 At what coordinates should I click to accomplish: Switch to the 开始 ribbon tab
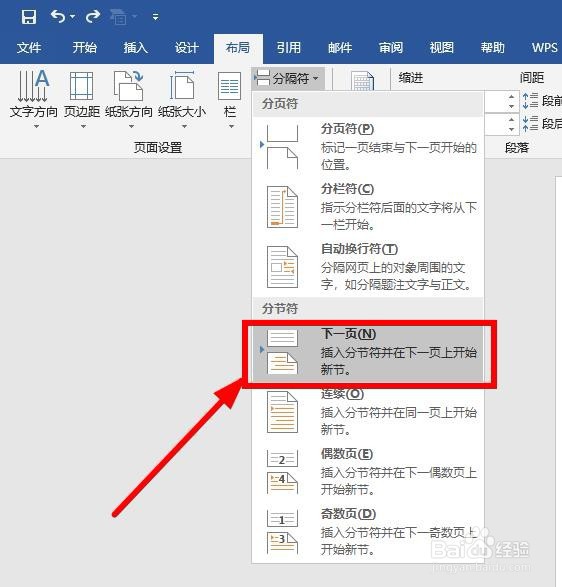point(85,48)
